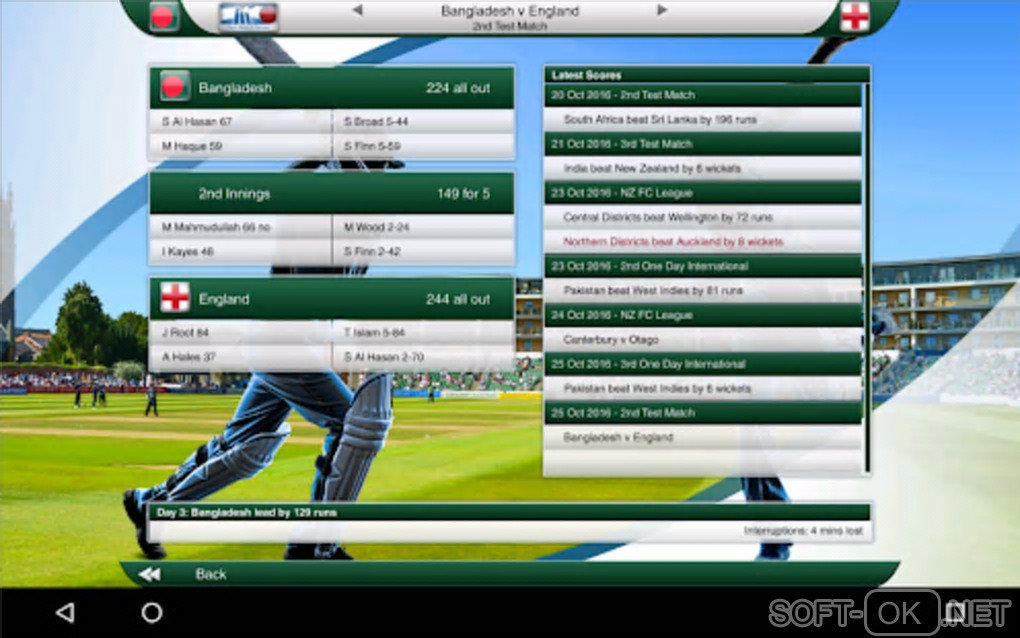Select 23 Oct 2nd One Day International header
This screenshot has height=638, width=1020.
pos(703,266)
